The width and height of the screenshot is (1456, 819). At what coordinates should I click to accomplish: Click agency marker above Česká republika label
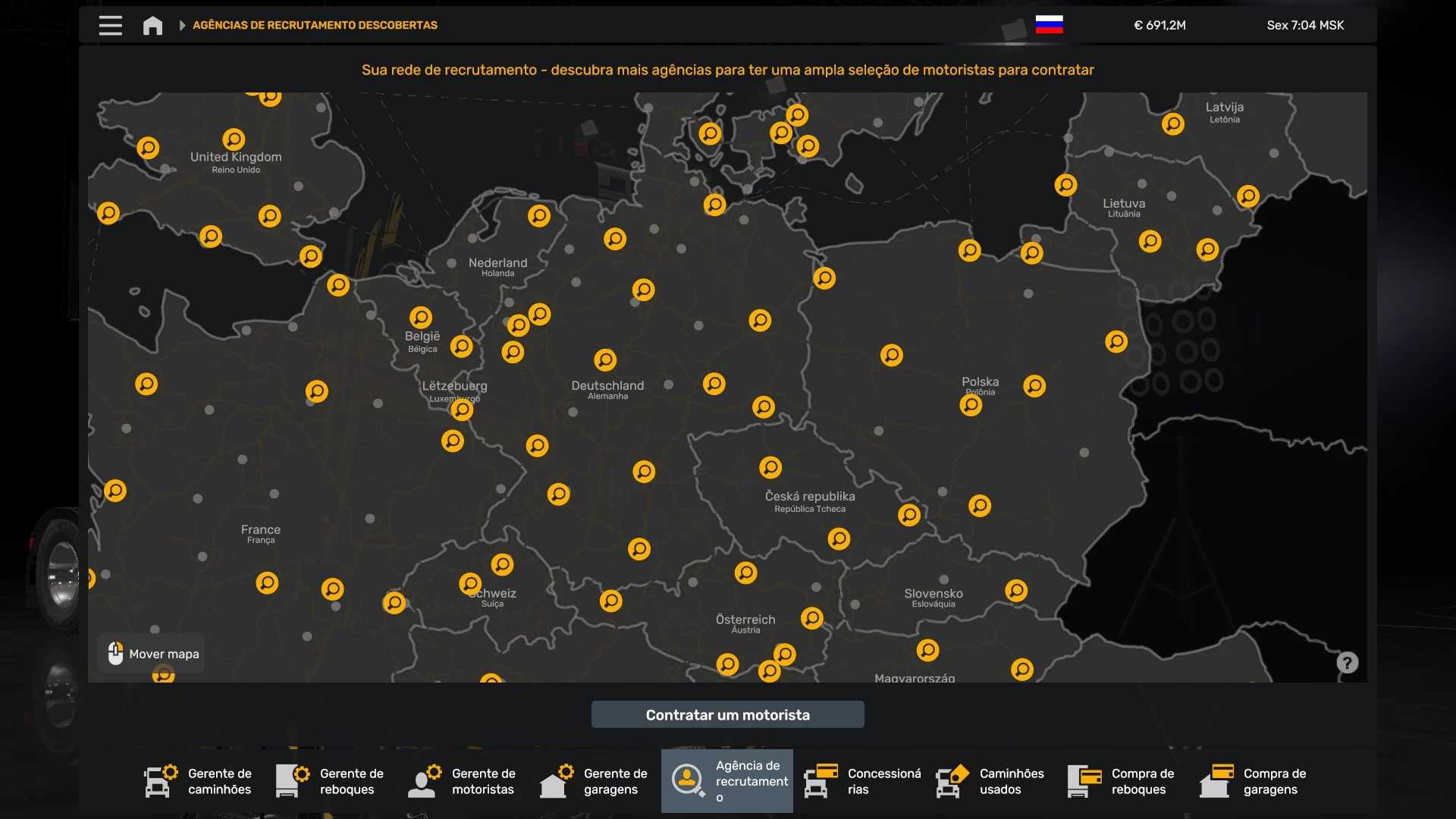coord(770,467)
